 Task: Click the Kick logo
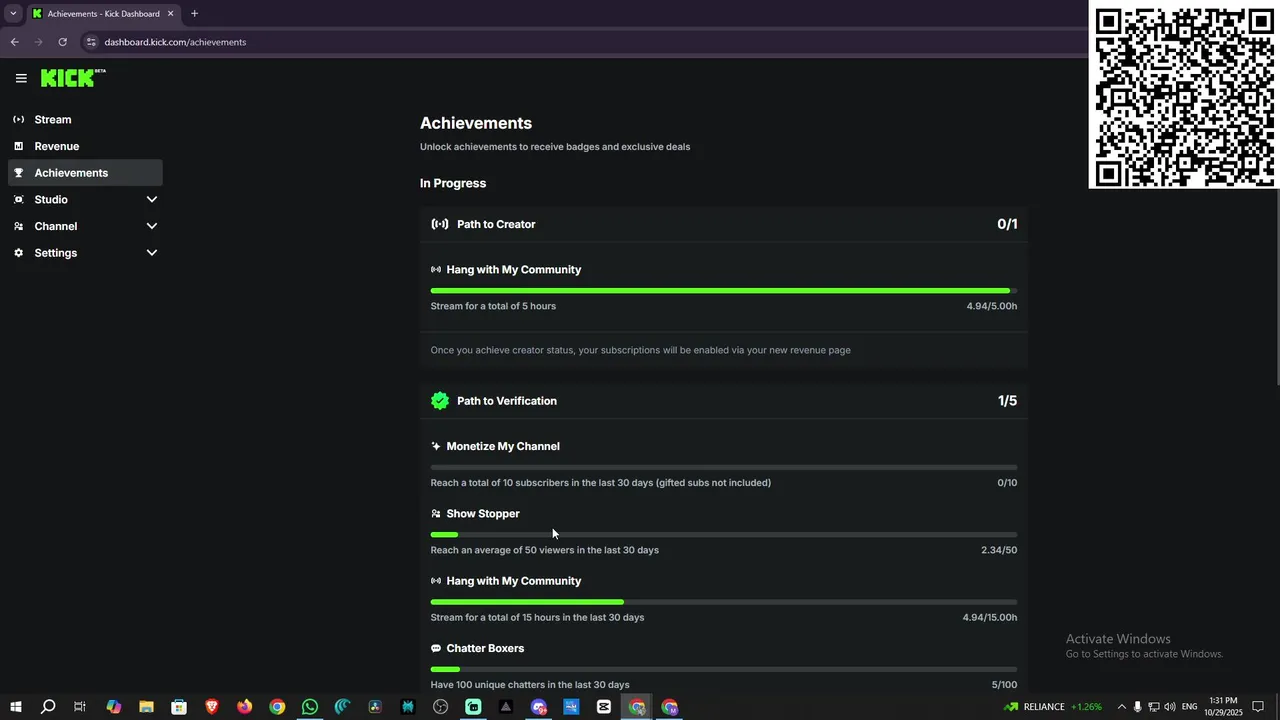tap(73, 78)
